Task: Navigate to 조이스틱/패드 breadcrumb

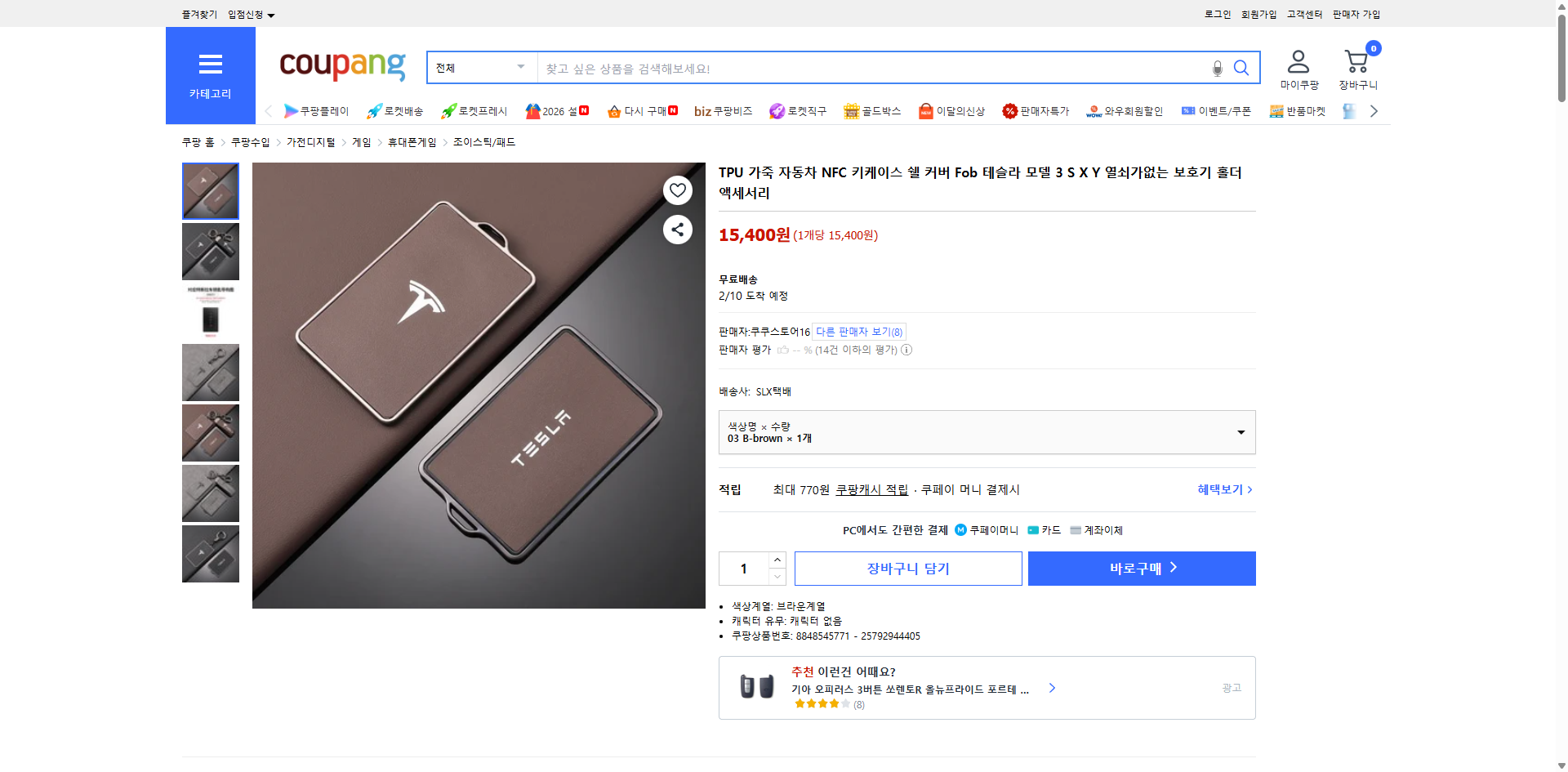Action: (484, 141)
